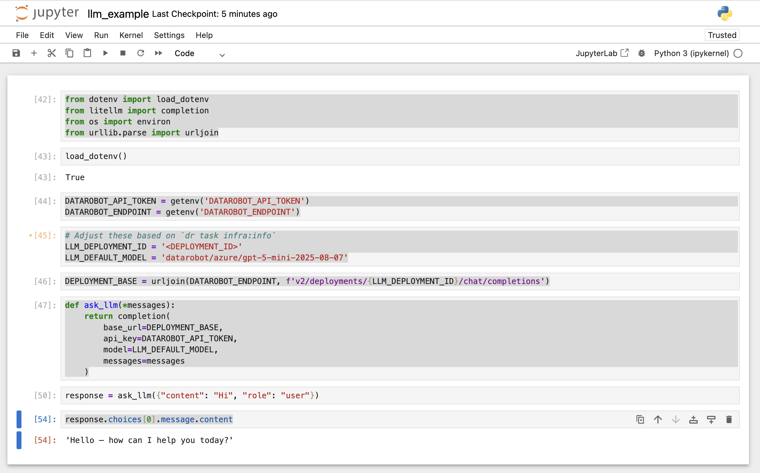Select the True output text
The image size is (760, 473).
75,177
